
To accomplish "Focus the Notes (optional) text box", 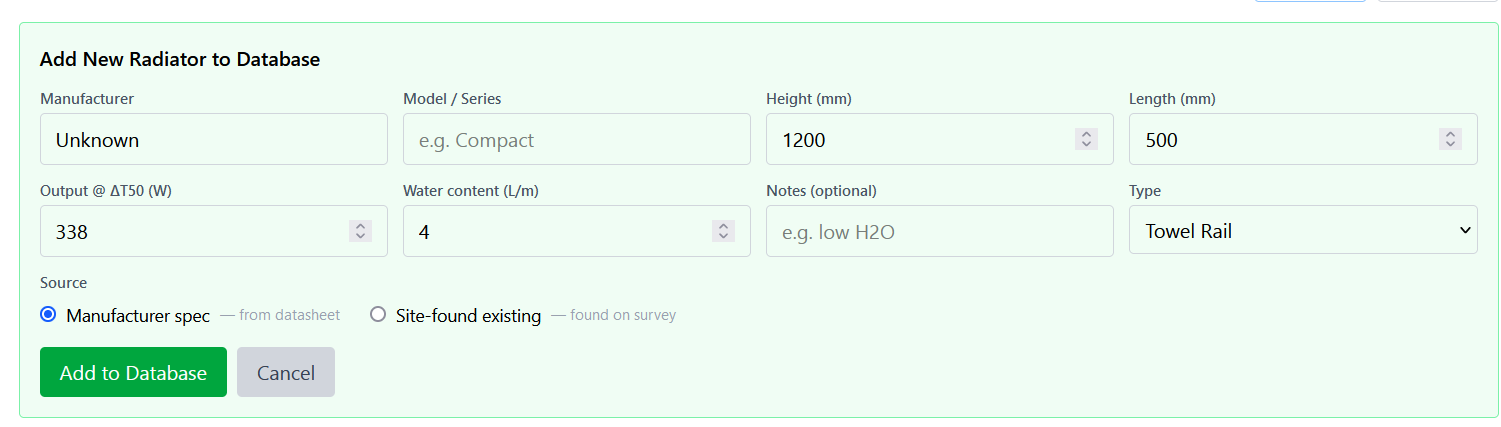I will pos(939,232).
